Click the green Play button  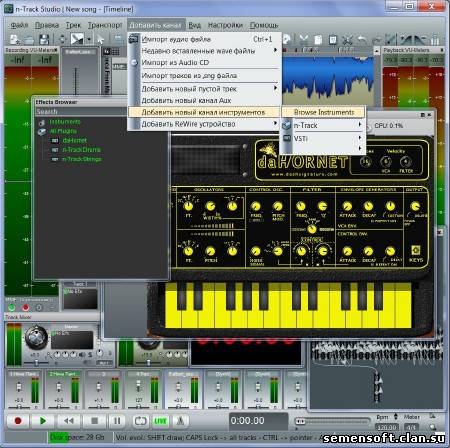pyautogui.click(x=43, y=421)
